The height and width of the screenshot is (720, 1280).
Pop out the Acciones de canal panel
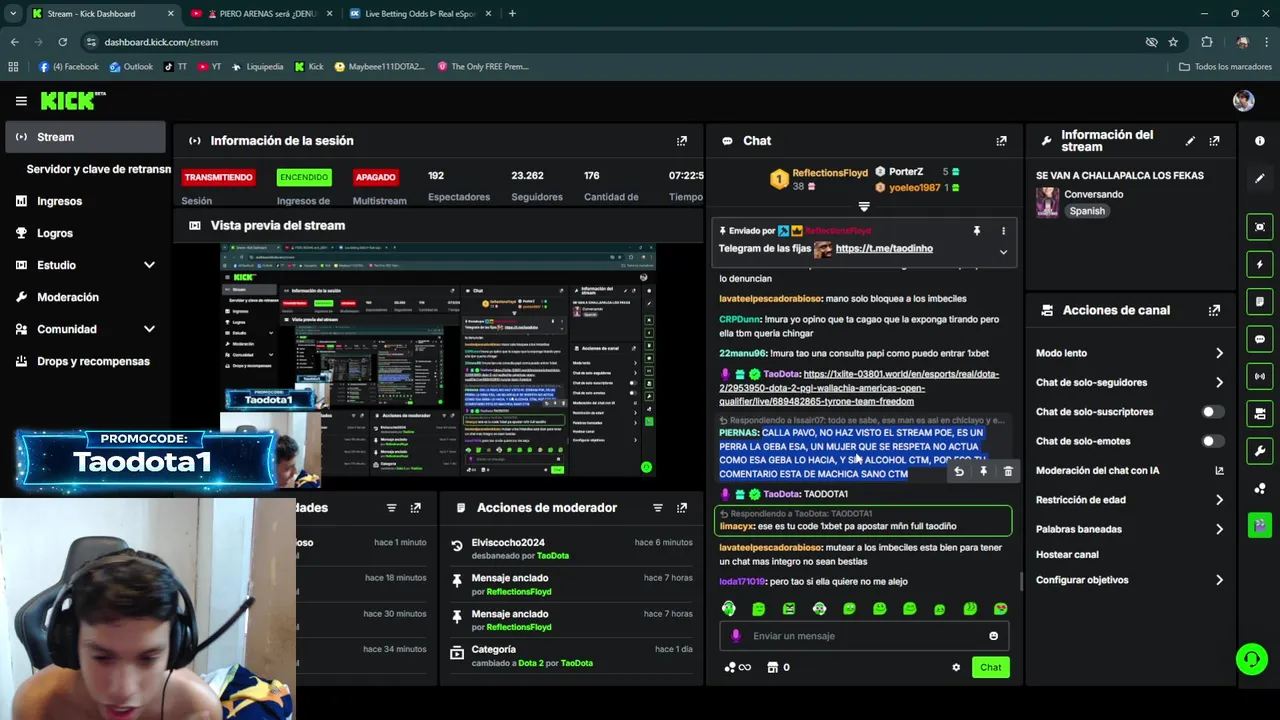(1214, 311)
